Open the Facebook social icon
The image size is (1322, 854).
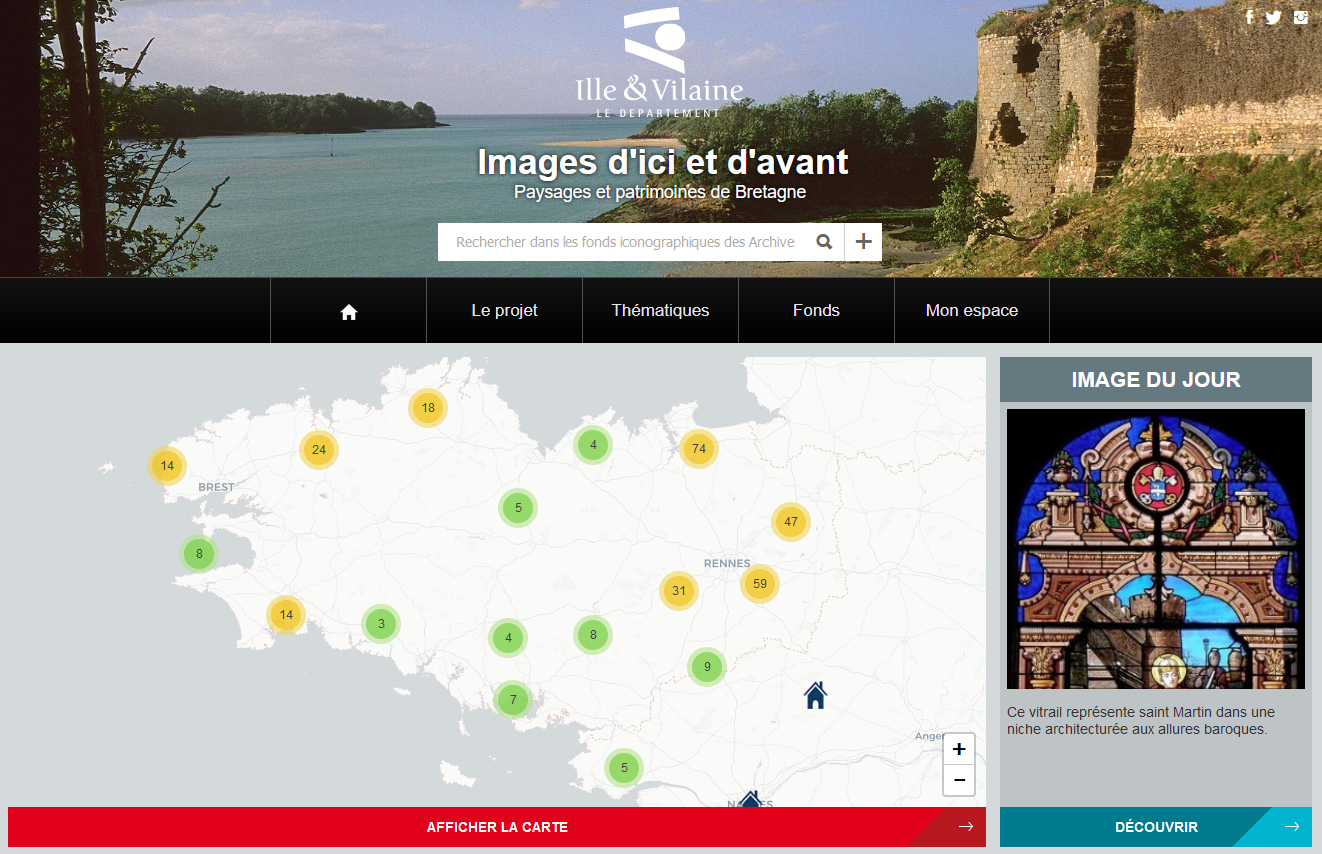click(1249, 17)
